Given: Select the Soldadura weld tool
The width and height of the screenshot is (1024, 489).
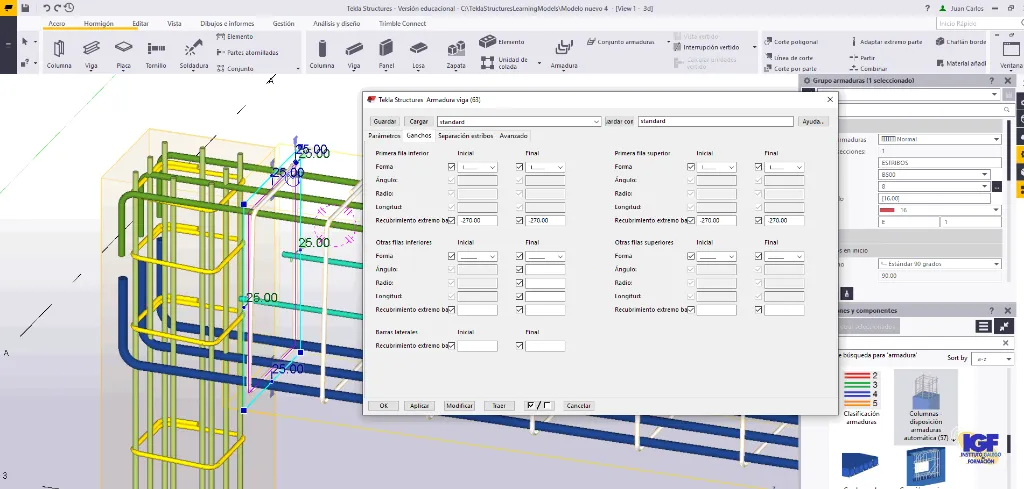Looking at the screenshot, I should pos(193,54).
